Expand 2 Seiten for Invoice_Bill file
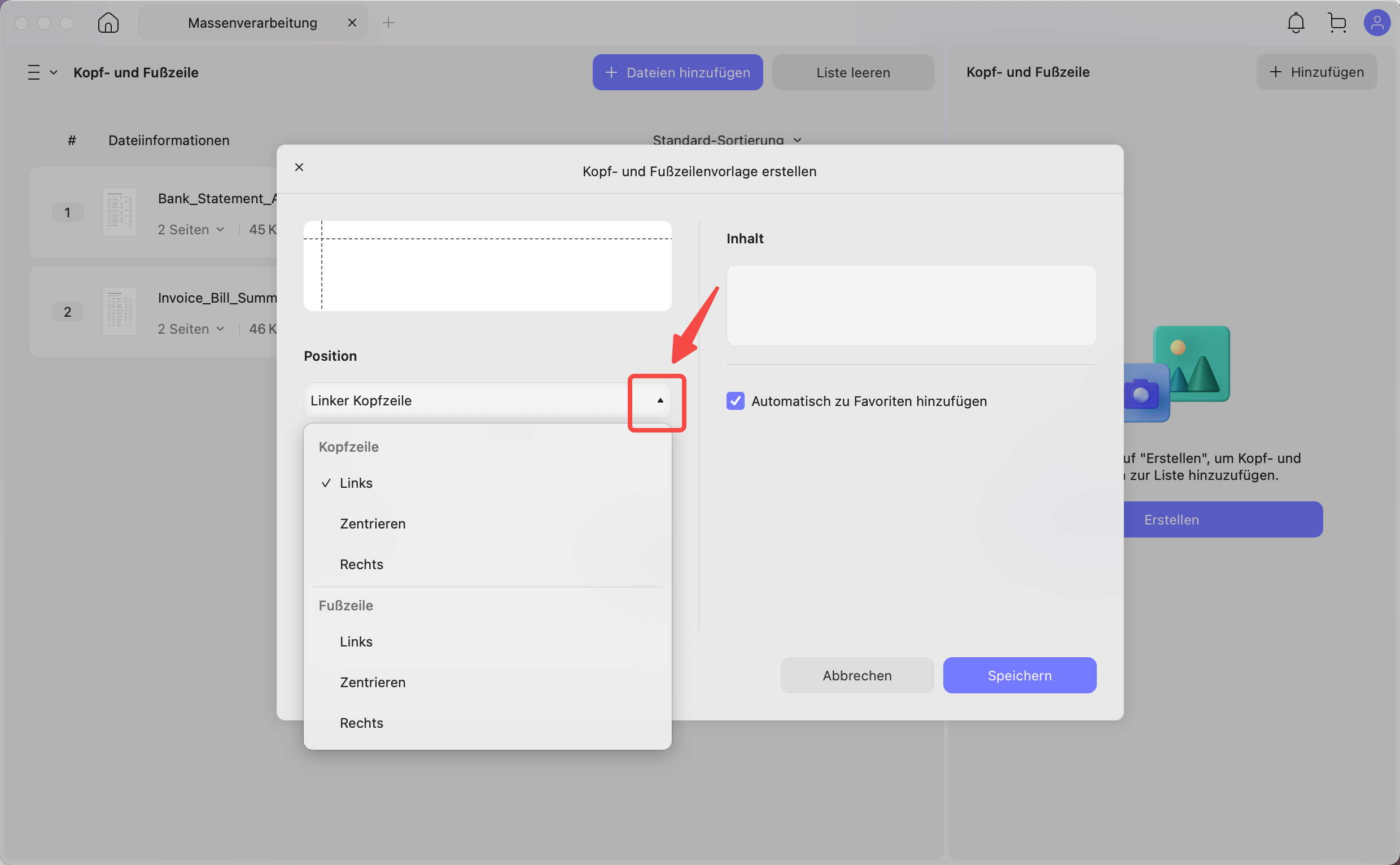1400x865 pixels. pos(191,329)
